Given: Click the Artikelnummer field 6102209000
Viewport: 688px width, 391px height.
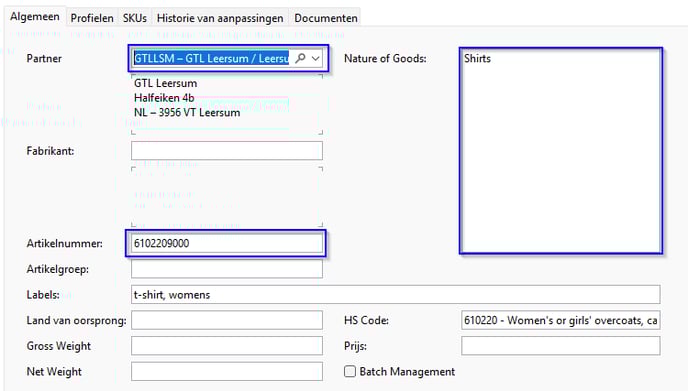Looking at the screenshot, I should click(227, 243).
